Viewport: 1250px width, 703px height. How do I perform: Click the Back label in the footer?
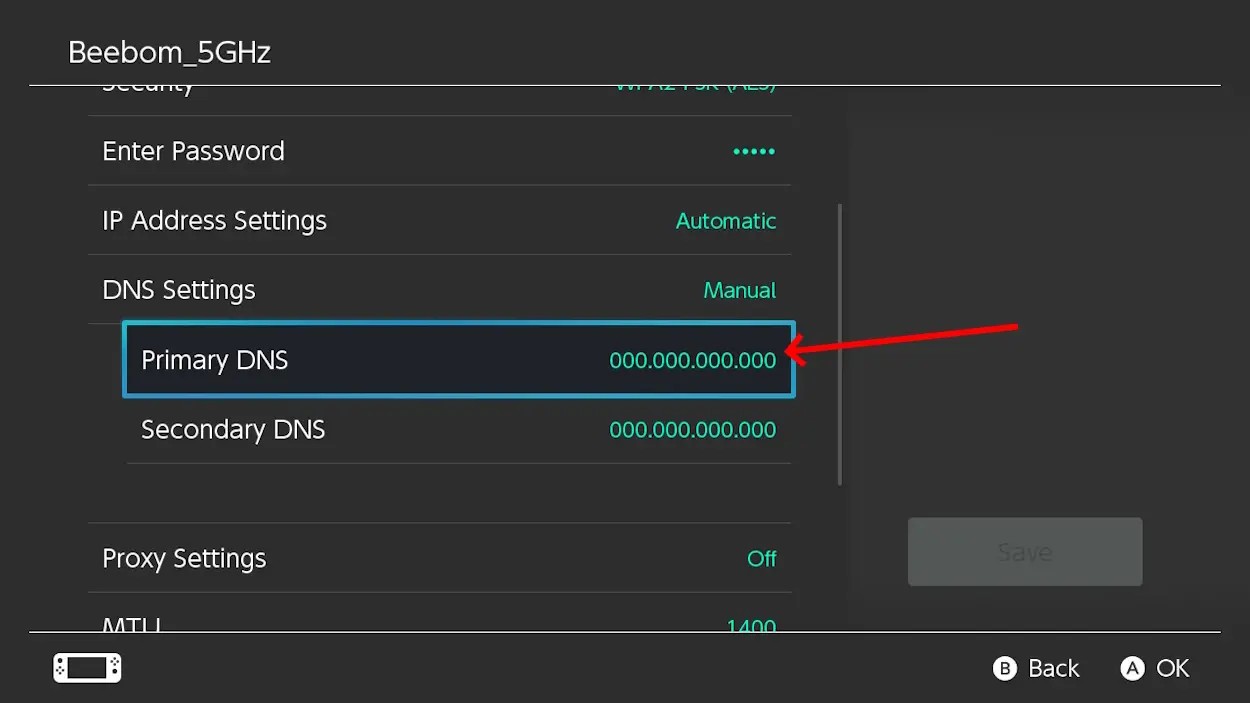tap(1053, 668)
